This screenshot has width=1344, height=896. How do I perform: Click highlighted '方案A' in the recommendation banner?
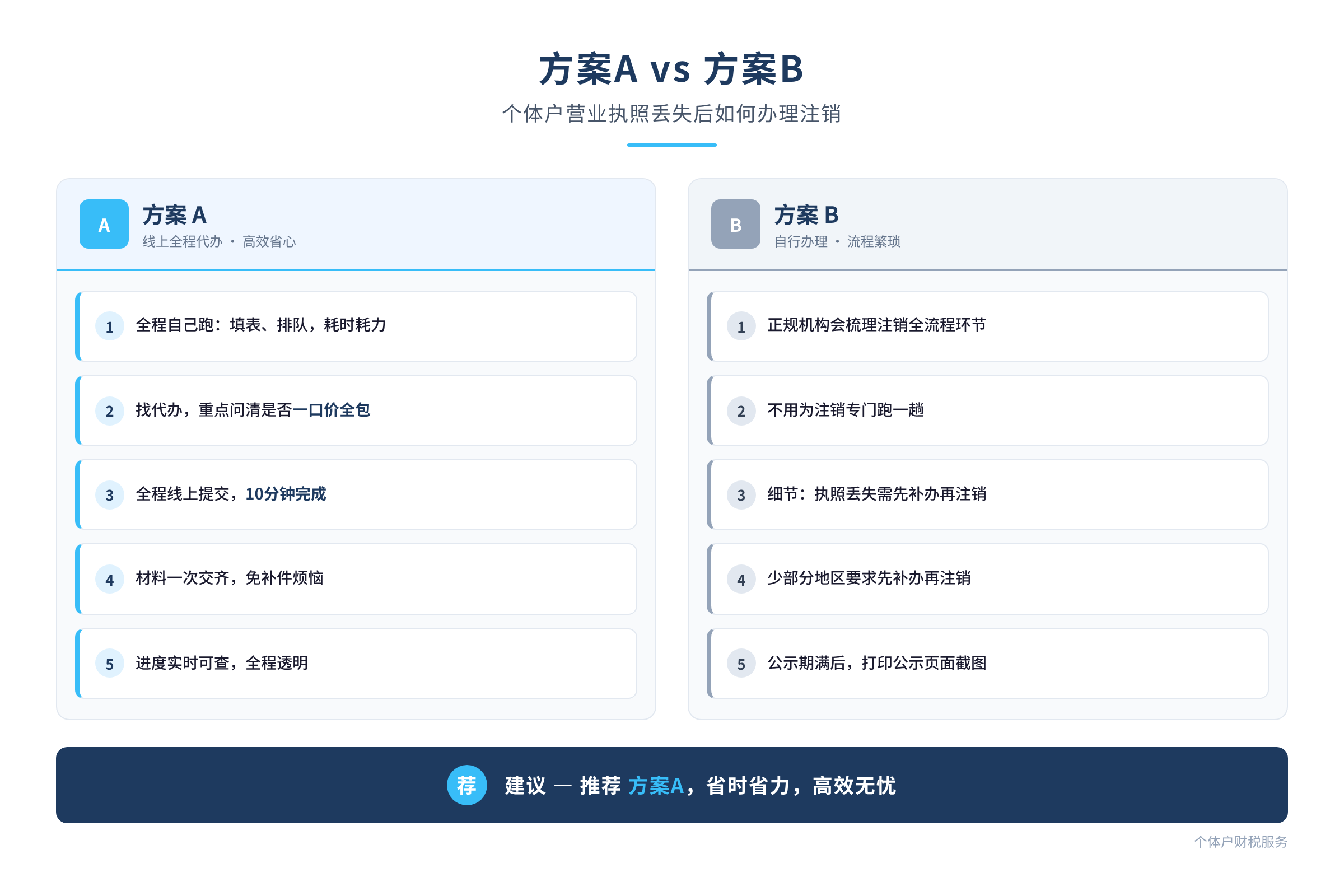tap(656, 786)
